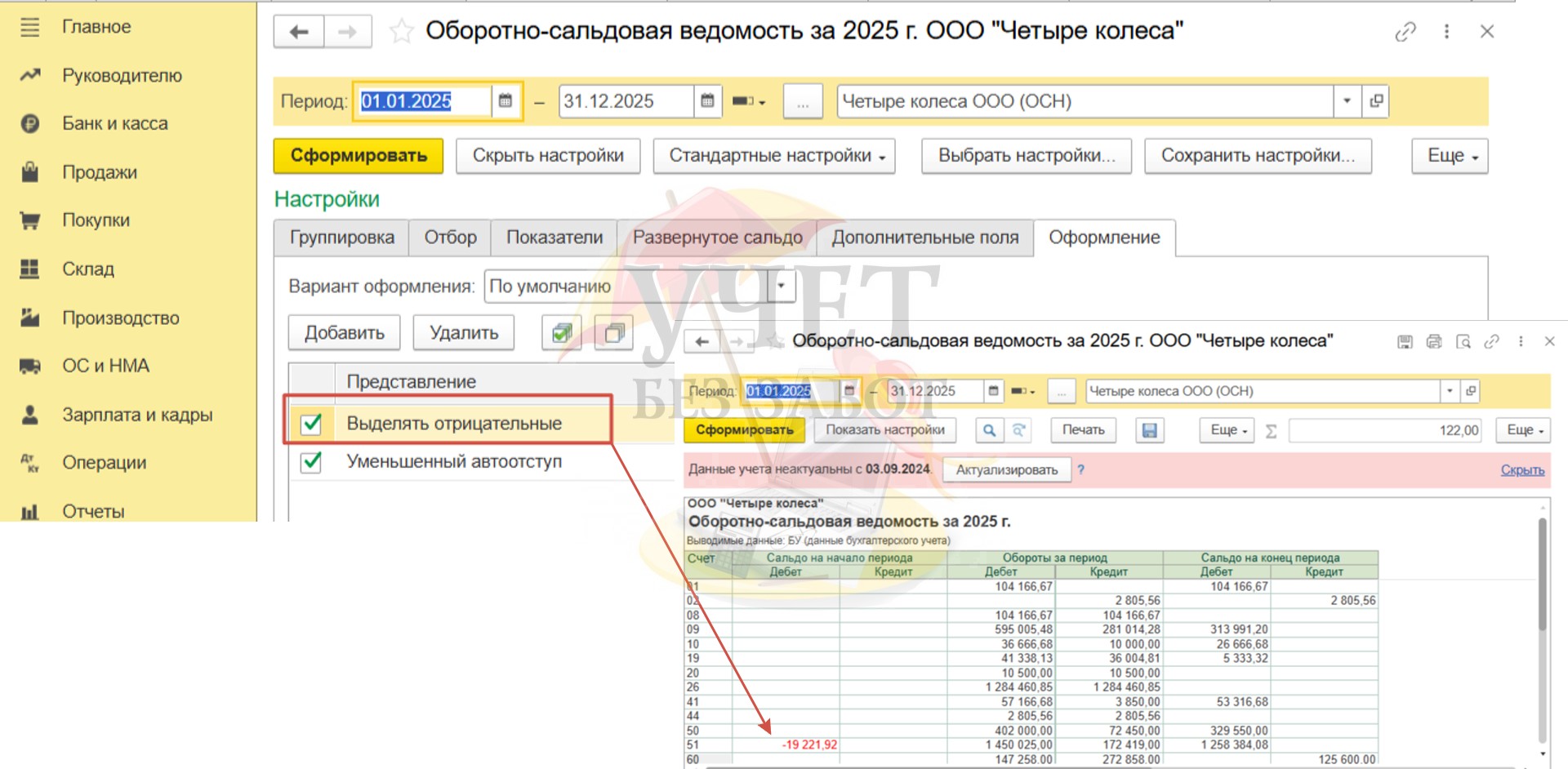Switch to the 'Группировка' tab

(341, 238)
